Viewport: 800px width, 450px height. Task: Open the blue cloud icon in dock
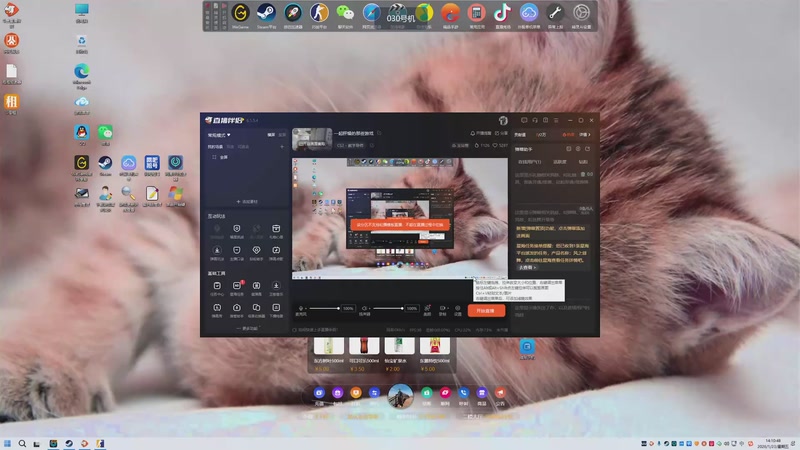529,13
